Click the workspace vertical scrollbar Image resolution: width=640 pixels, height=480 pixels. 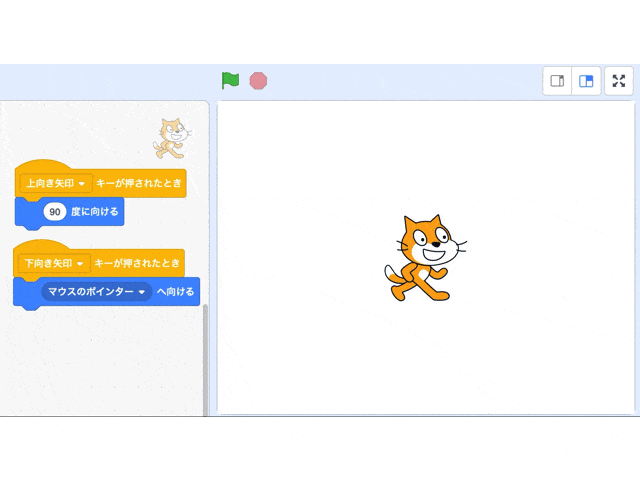tap(205, 359)
